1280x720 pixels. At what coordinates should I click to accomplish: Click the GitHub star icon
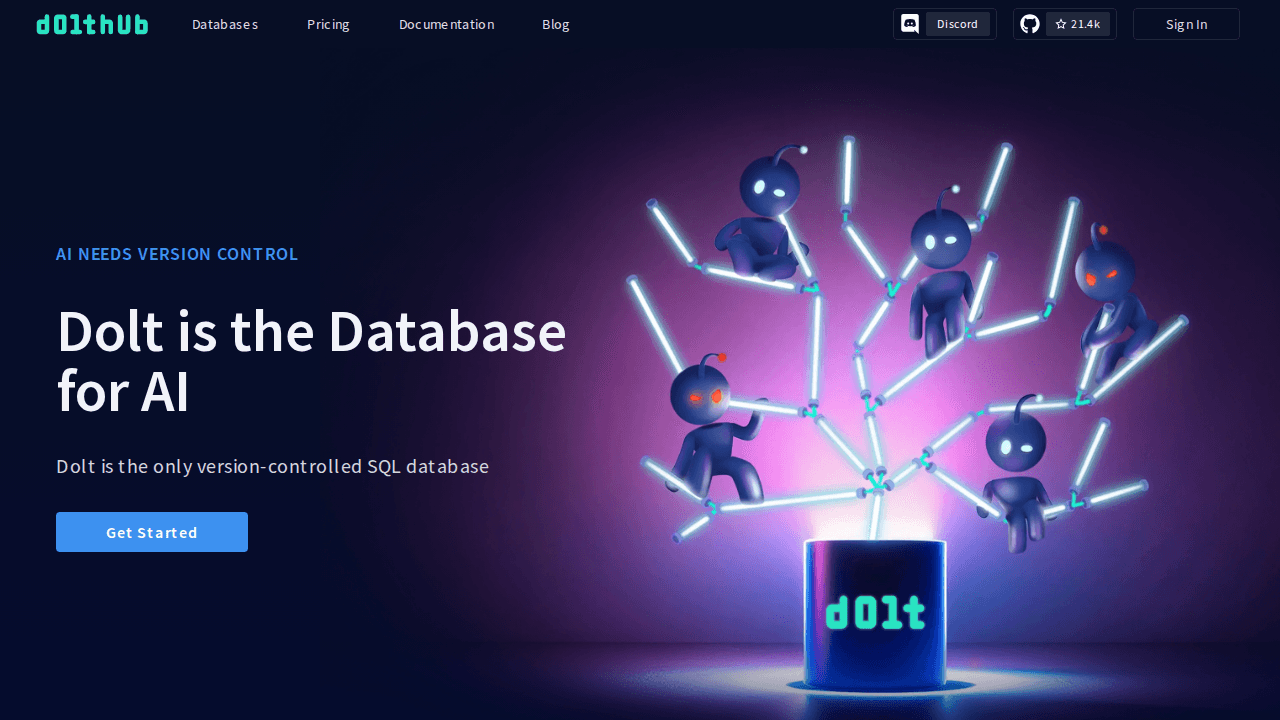pos(1061,24)
